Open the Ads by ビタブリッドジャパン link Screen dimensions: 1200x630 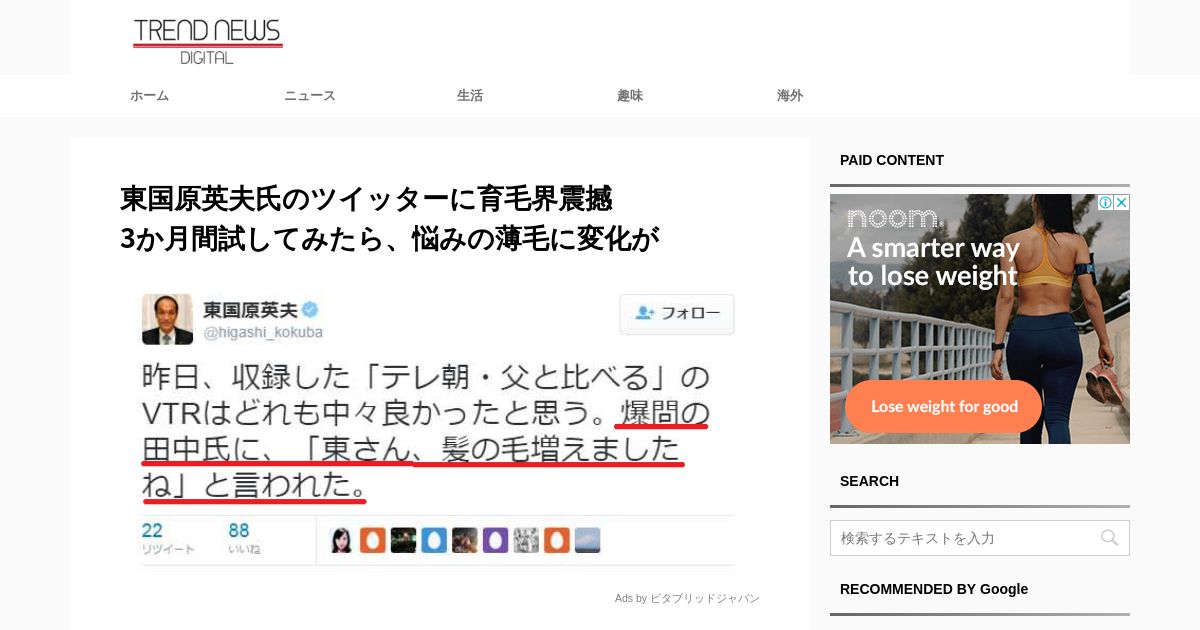(687, 598)
